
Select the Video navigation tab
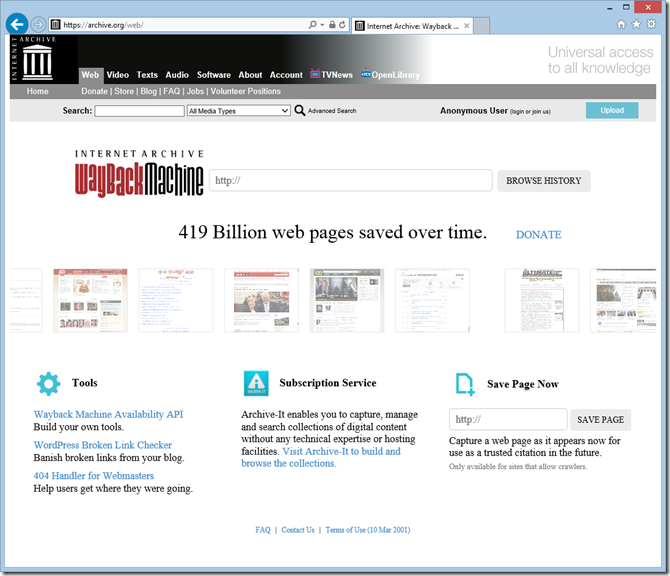(x=118, y=75)
